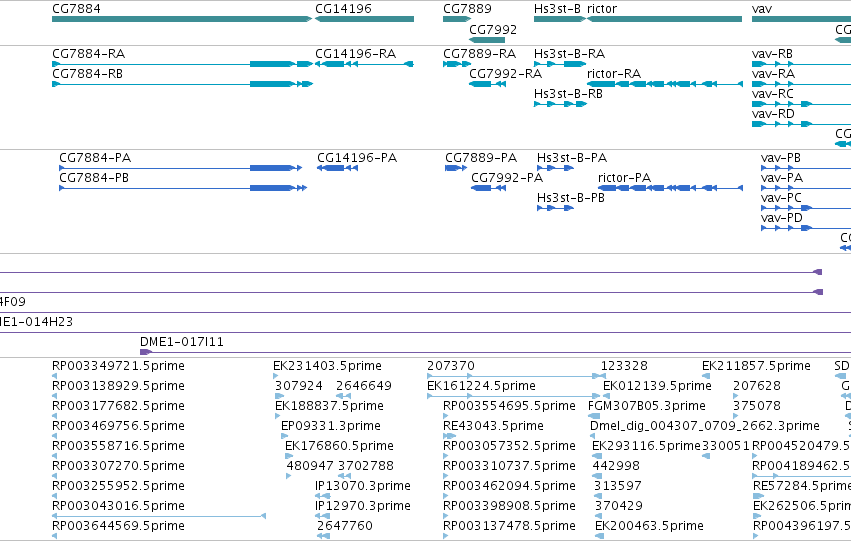Select Dmel_dig_004307_0709_2662.3prime feature
The image size is (851, 541).
[x=705, y=426]
